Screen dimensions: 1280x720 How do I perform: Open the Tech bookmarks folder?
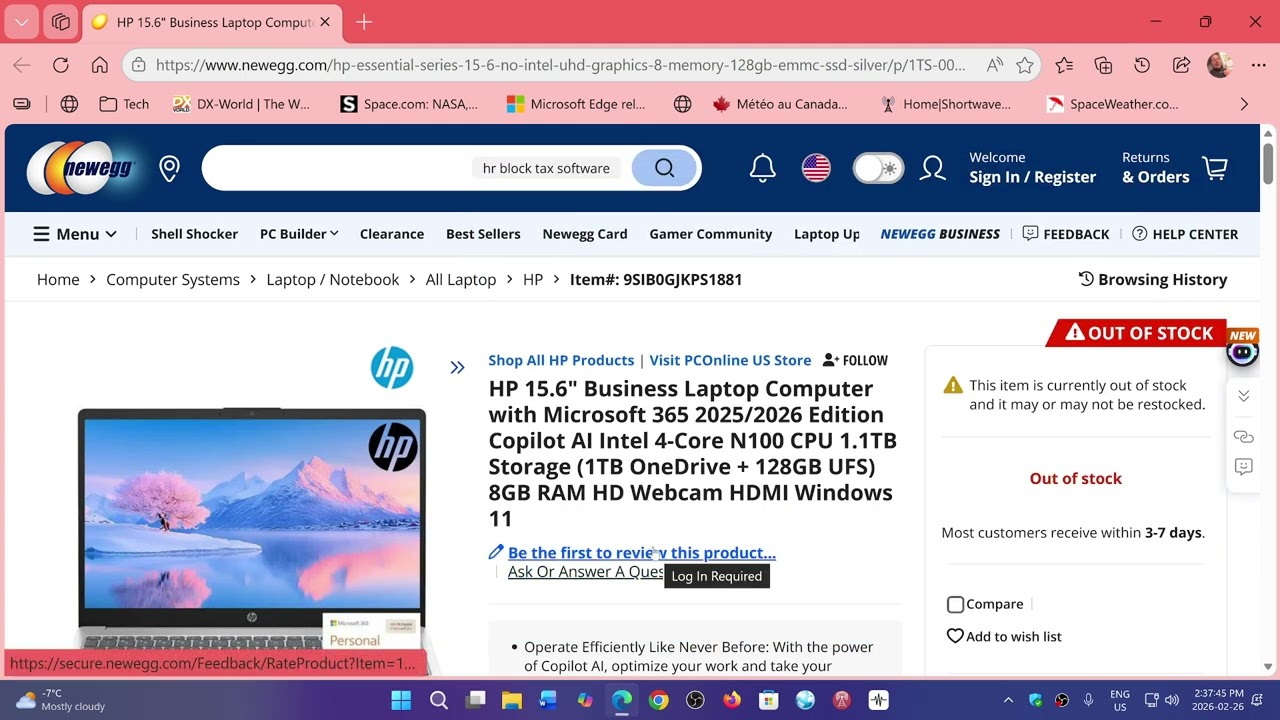pyautogui.click(x=124, y=104)
